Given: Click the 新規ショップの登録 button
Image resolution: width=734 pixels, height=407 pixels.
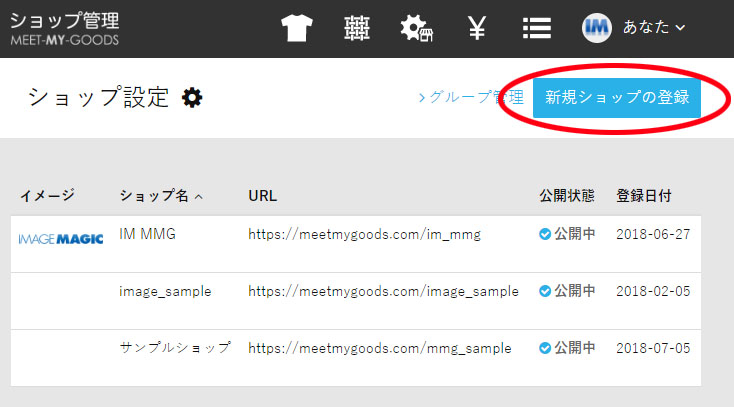Looking at the screenshot, I should [x=617, y=97].
